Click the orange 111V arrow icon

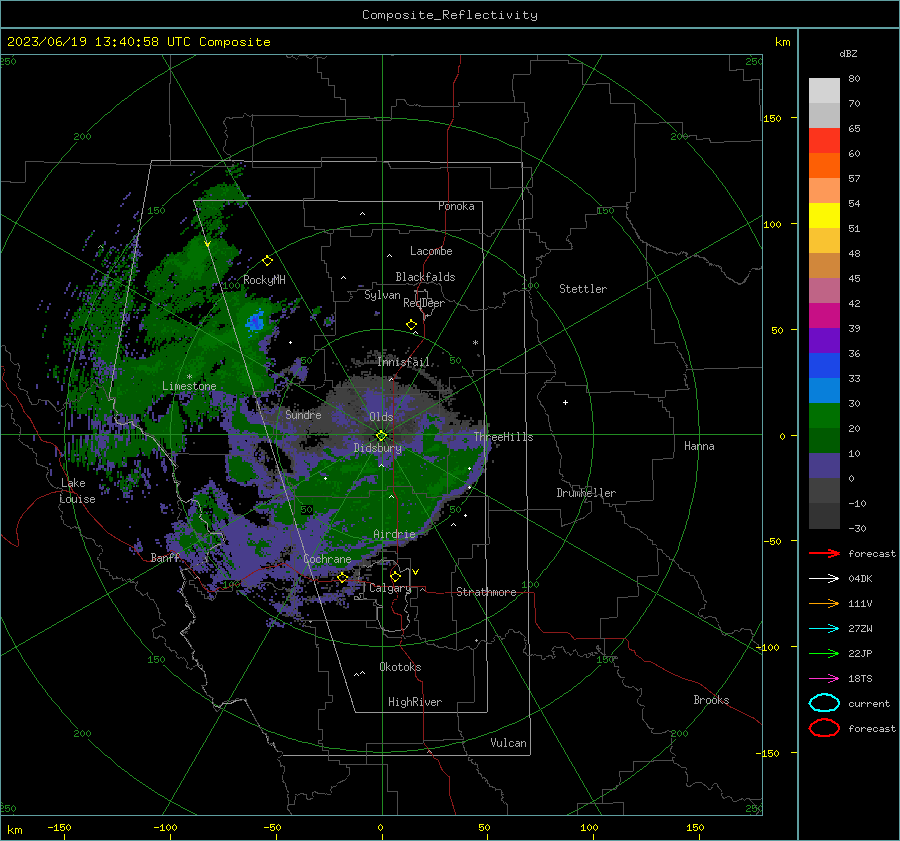point(824,603)
